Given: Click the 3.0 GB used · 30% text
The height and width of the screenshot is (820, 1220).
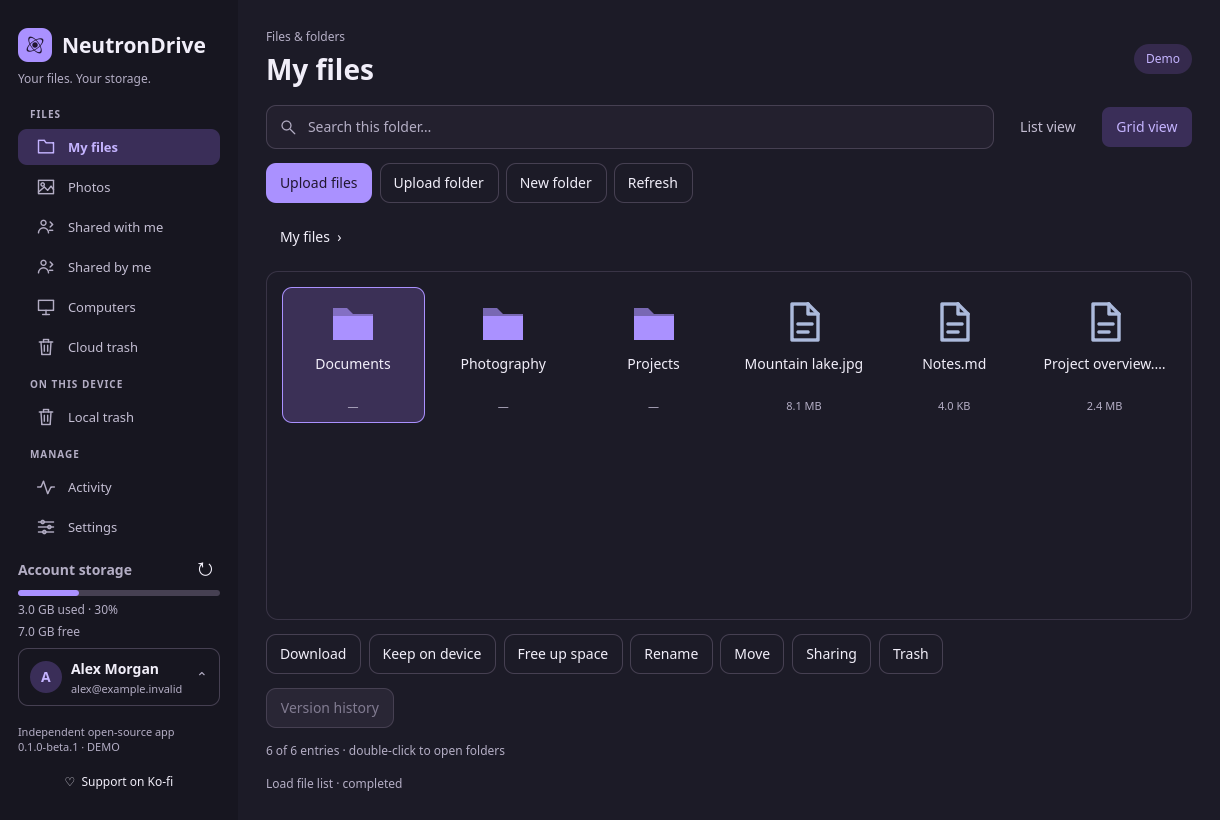Looking at the screenshot, I should tap(68, 610).
